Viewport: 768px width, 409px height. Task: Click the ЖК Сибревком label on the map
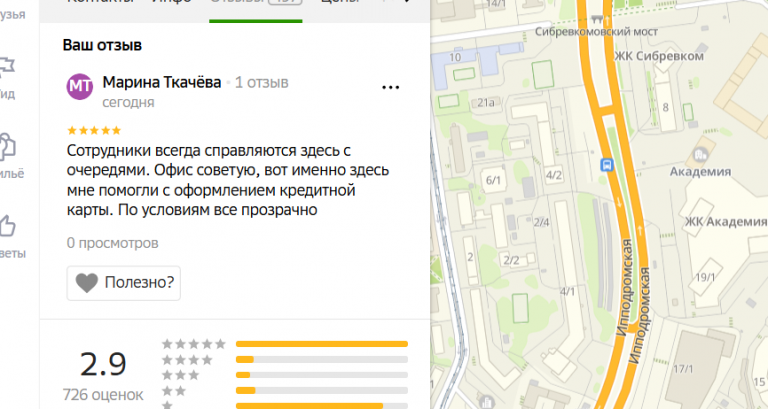coord(659,56)
